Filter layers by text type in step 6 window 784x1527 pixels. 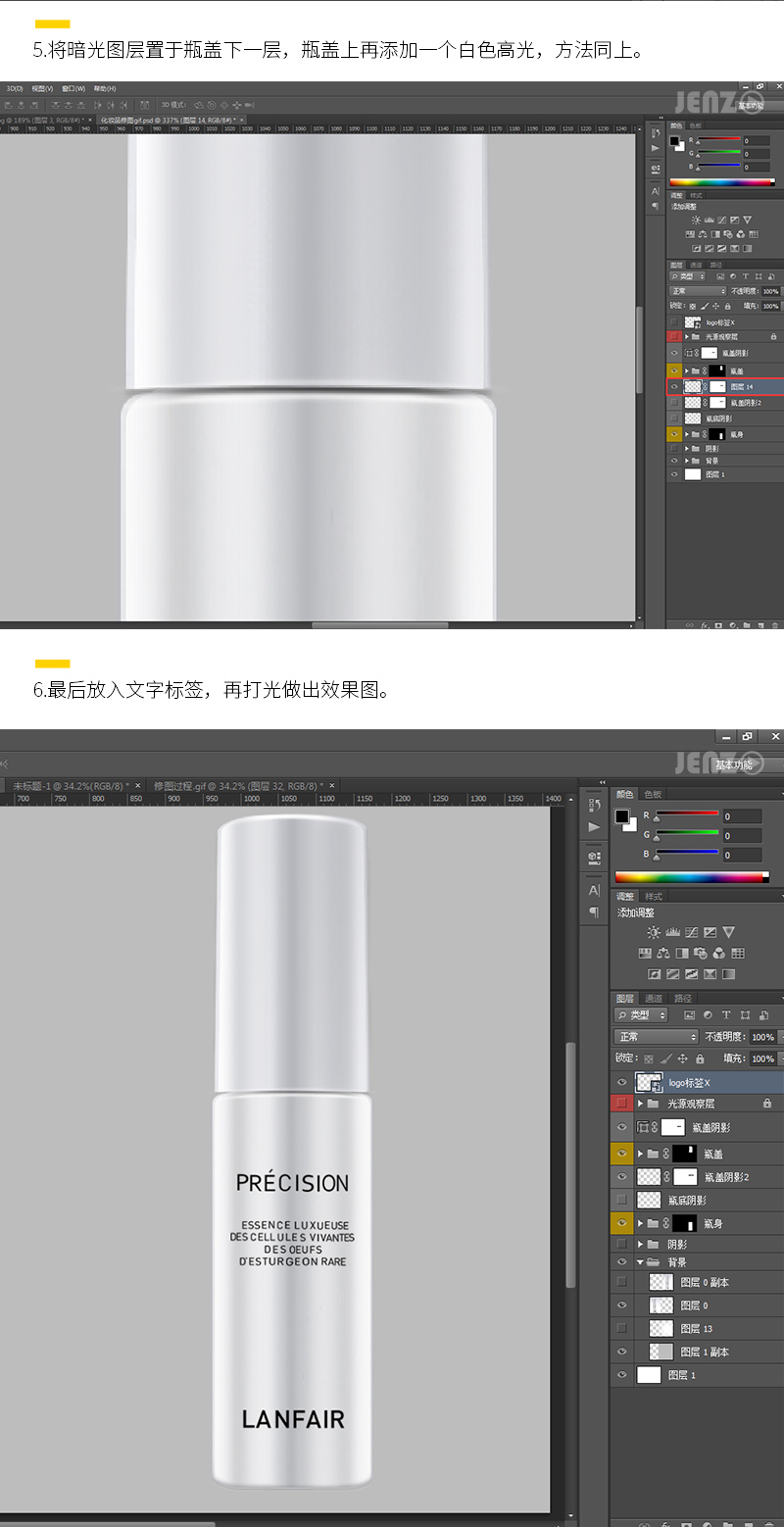coord(726,1015)
